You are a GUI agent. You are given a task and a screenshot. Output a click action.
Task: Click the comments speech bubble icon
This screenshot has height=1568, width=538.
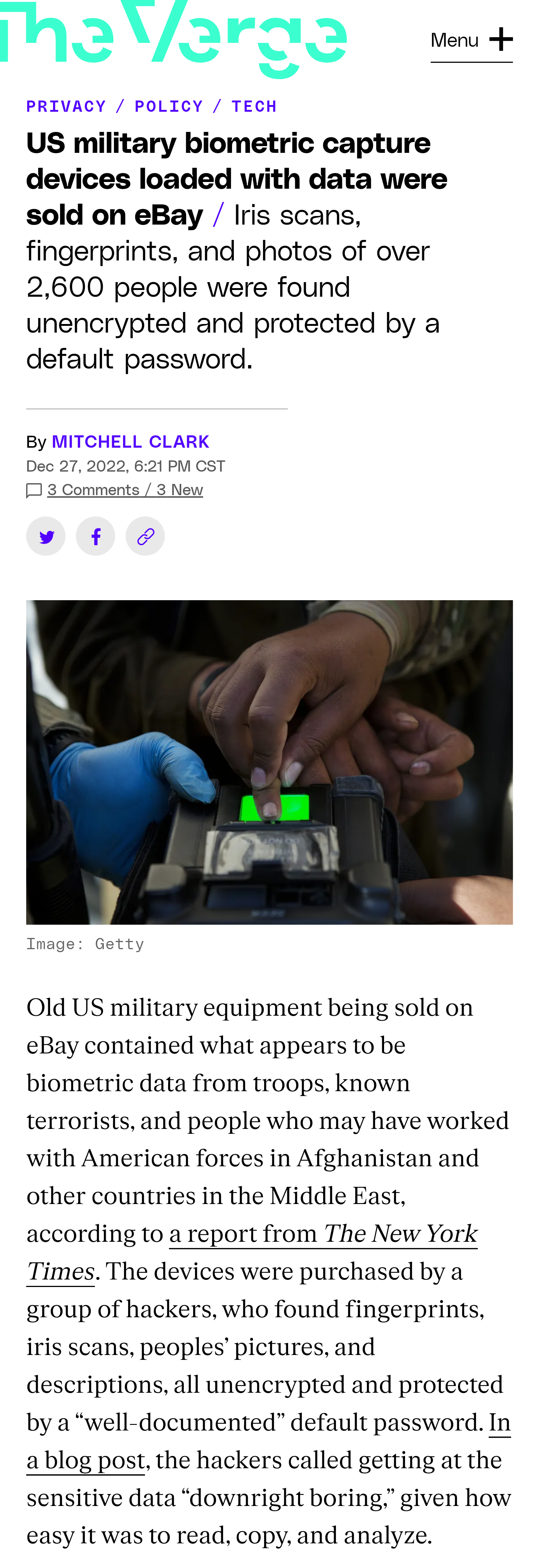pos(34,491)
